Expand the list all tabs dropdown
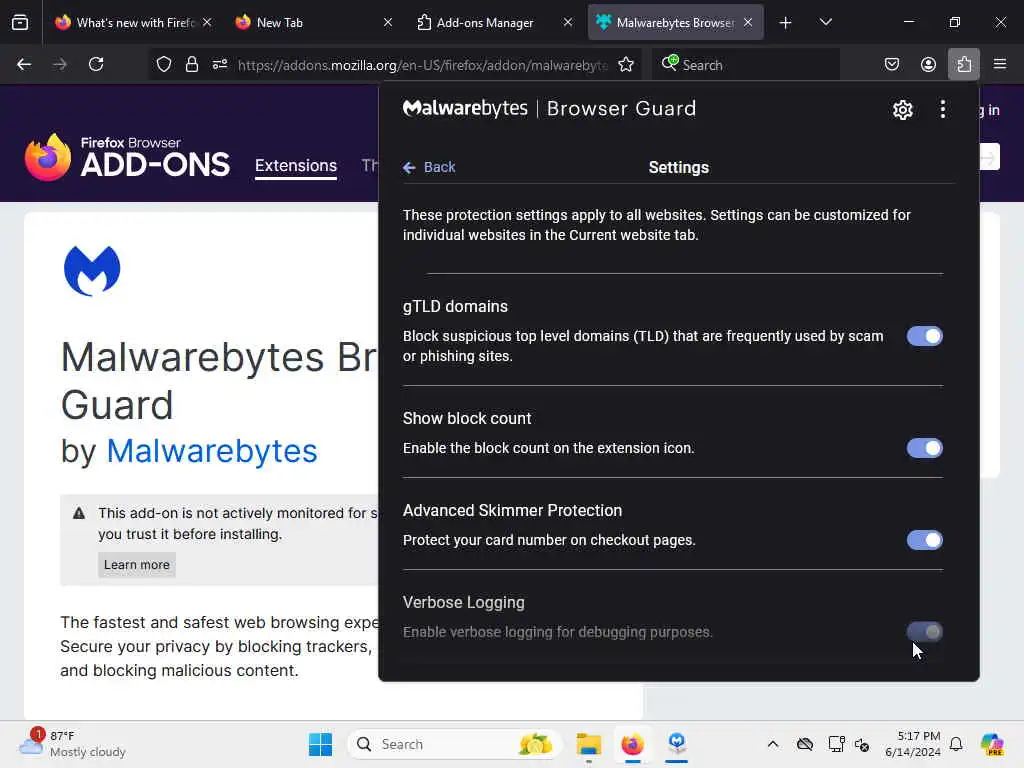The width and height of the screenshot is (1024, 768). coord(825,22)
